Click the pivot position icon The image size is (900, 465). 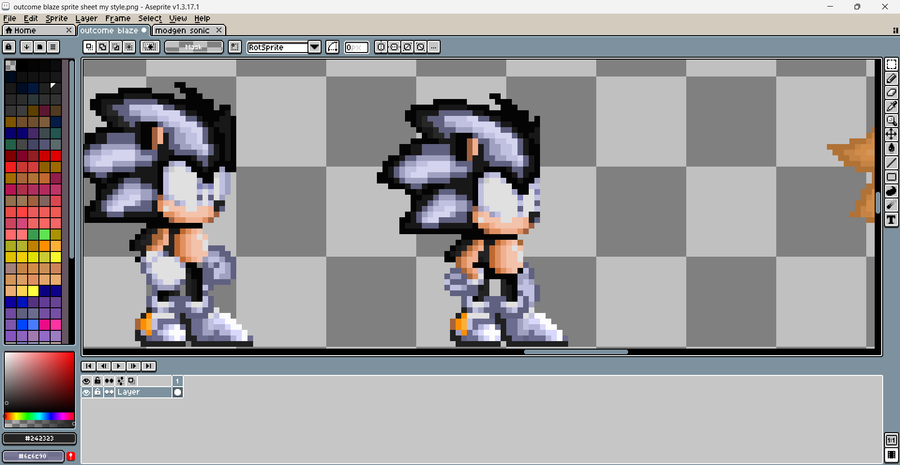tap(234, 47)
